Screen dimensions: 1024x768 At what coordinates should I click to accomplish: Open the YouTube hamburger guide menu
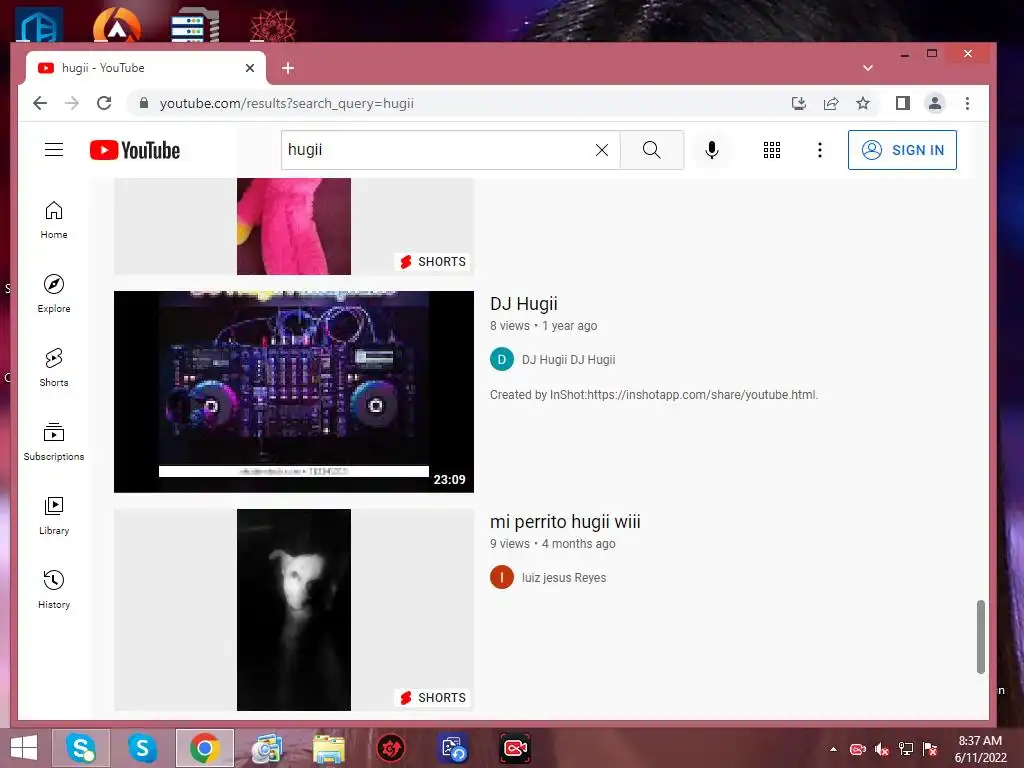(54, 150)
